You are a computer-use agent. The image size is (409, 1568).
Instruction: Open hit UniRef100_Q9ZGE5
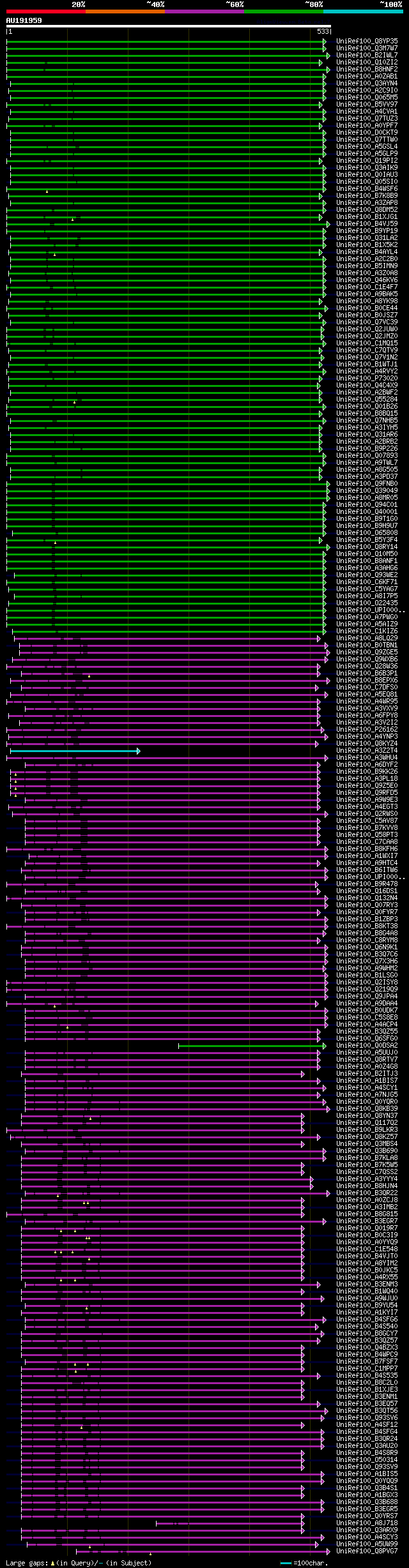click(367, 652)
